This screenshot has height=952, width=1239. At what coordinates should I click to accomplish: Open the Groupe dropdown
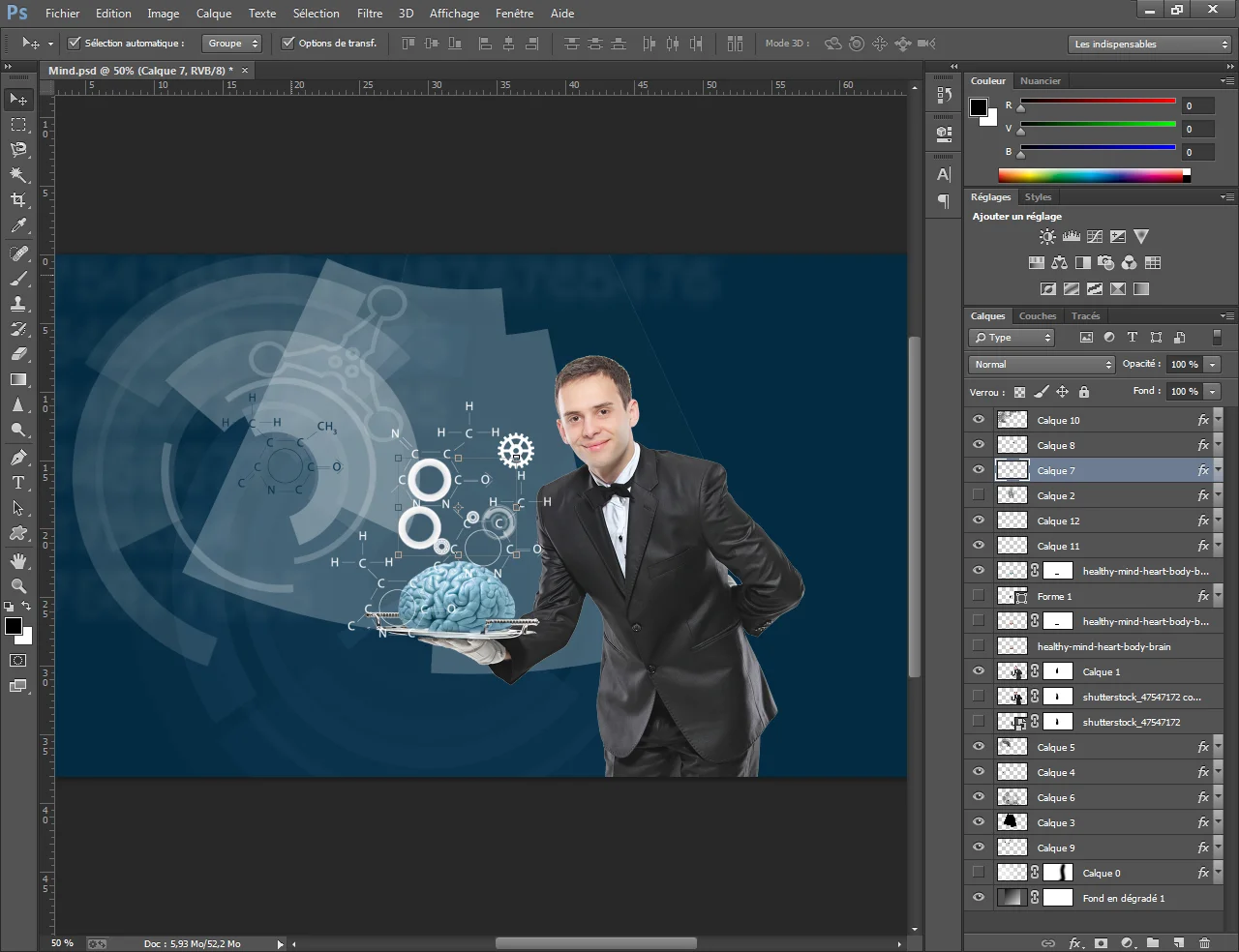tap(232, 44)
